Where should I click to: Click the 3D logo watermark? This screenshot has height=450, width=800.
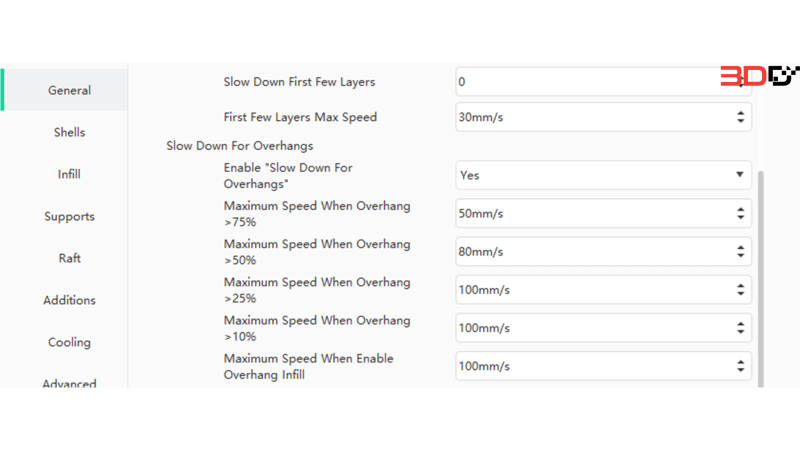(x=759, y=76)
